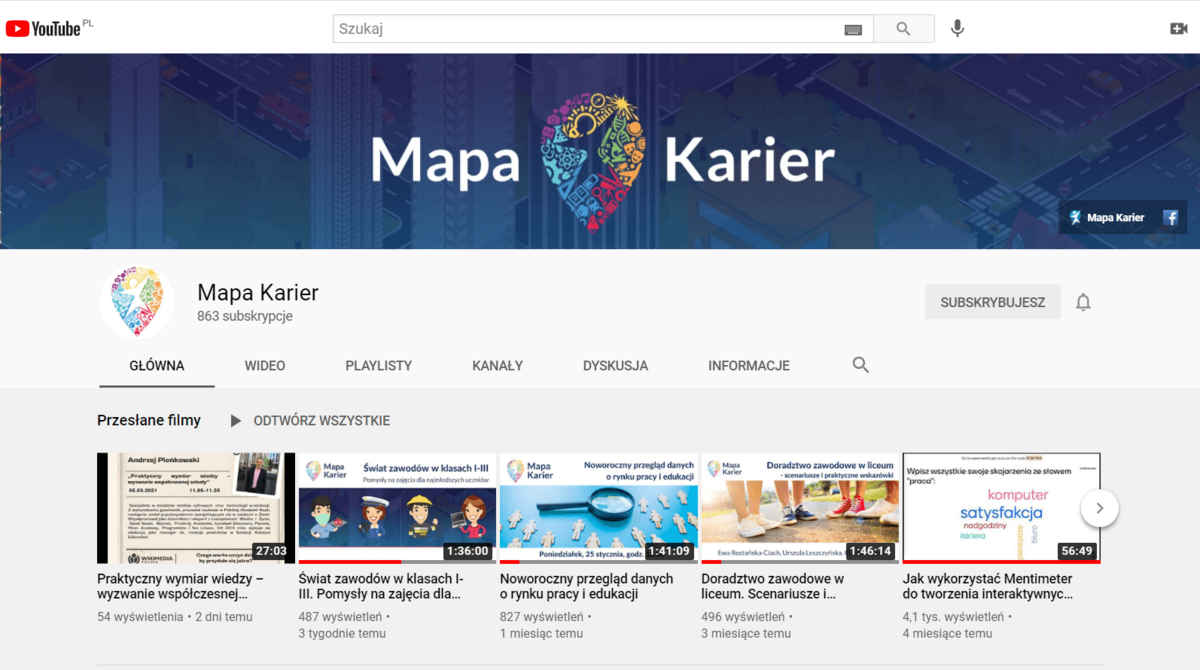This screenshot has height=670, width=1200.
Task: Start voice search with microphone icon
Action: click(x=957, y=28)
